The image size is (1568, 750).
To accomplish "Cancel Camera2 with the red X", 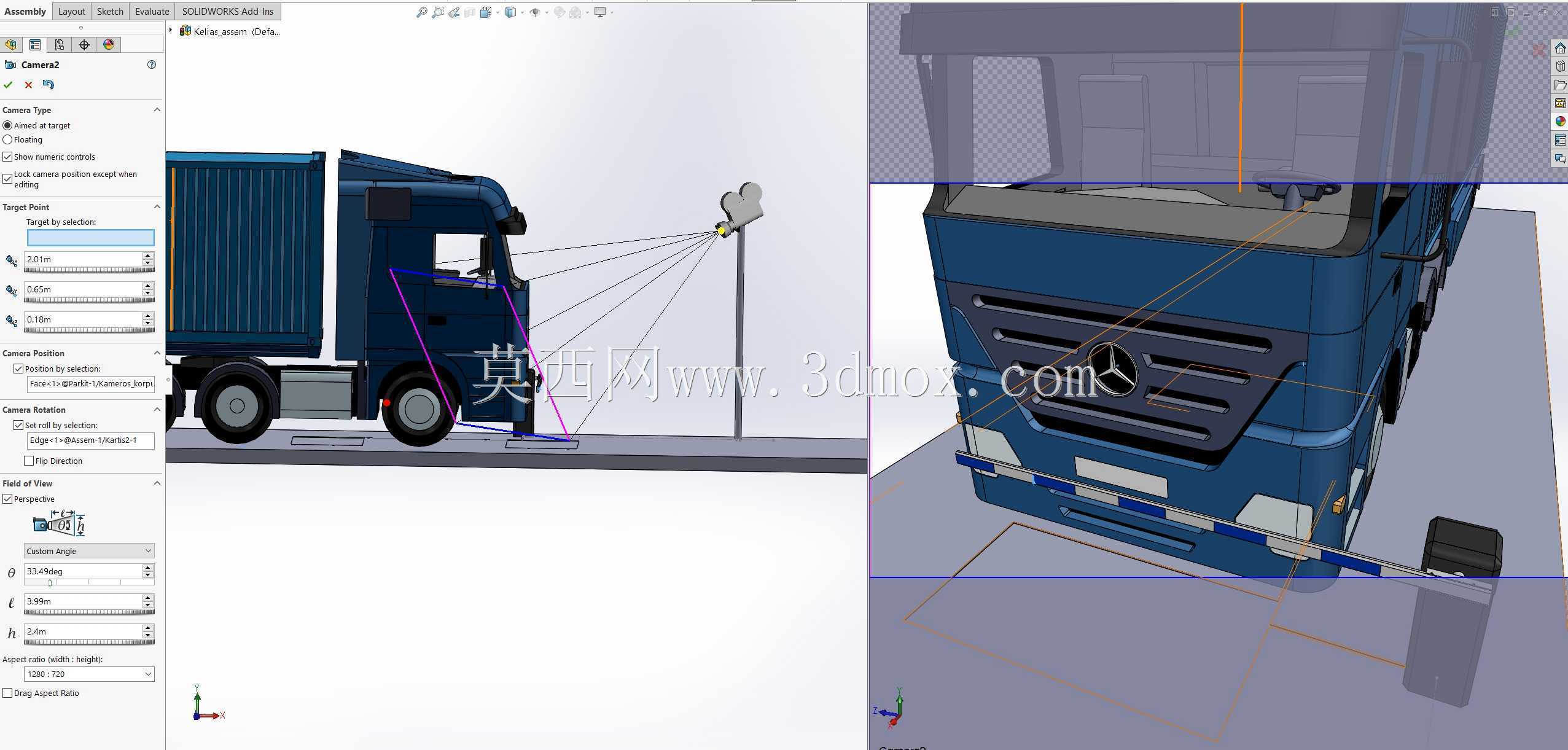I will click(x=28, y=85).
